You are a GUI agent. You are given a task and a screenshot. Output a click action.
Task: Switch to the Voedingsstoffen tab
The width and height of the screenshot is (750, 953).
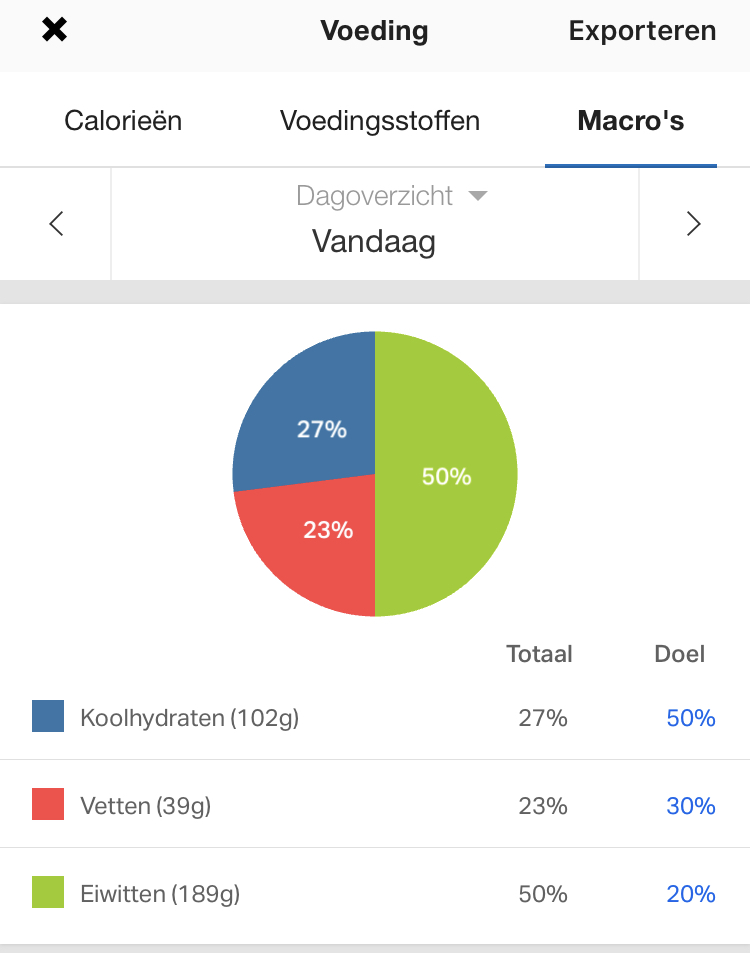pyautogui.click(x=380, y=121)
